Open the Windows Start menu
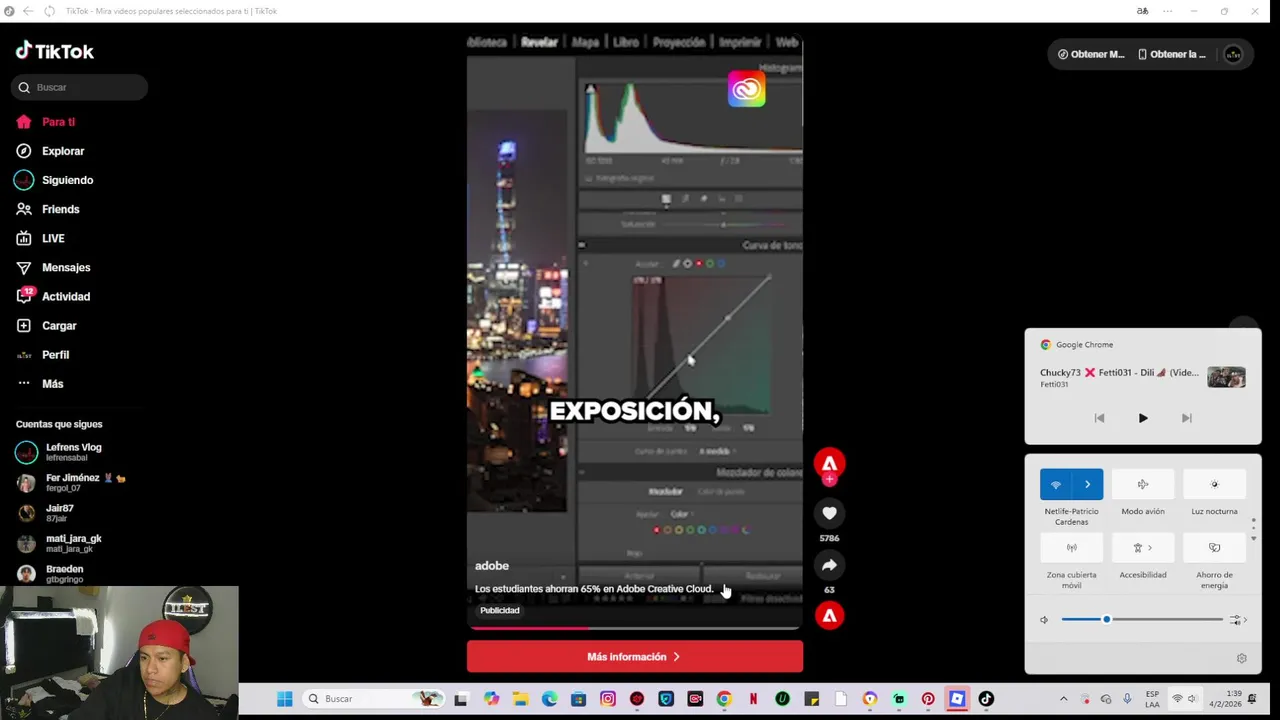The width and height of the screenshot is (1280, 720). [x=284, y=699]
